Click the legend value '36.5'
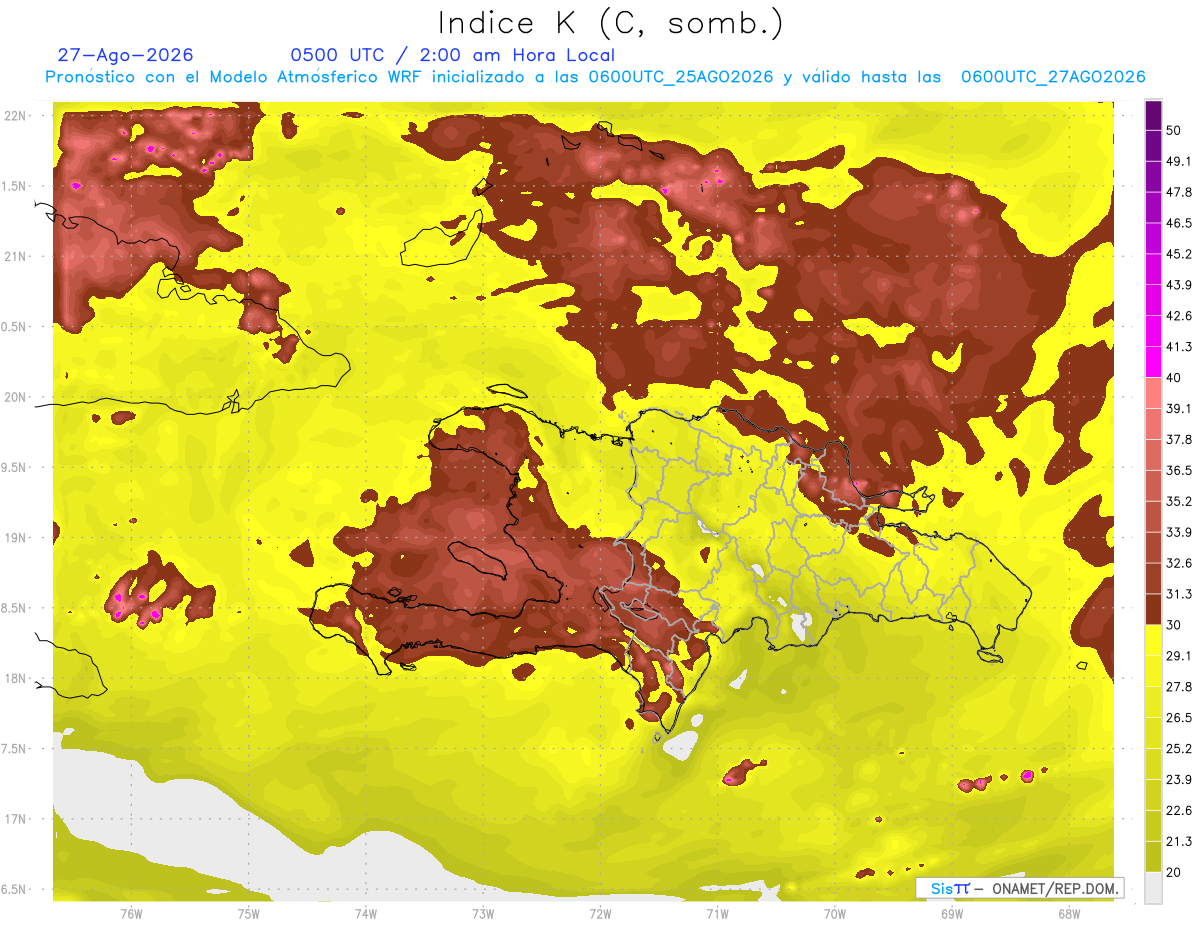Image resolution: width=1200 pixels, height=927 pixels. click(x=1179, y=470)
